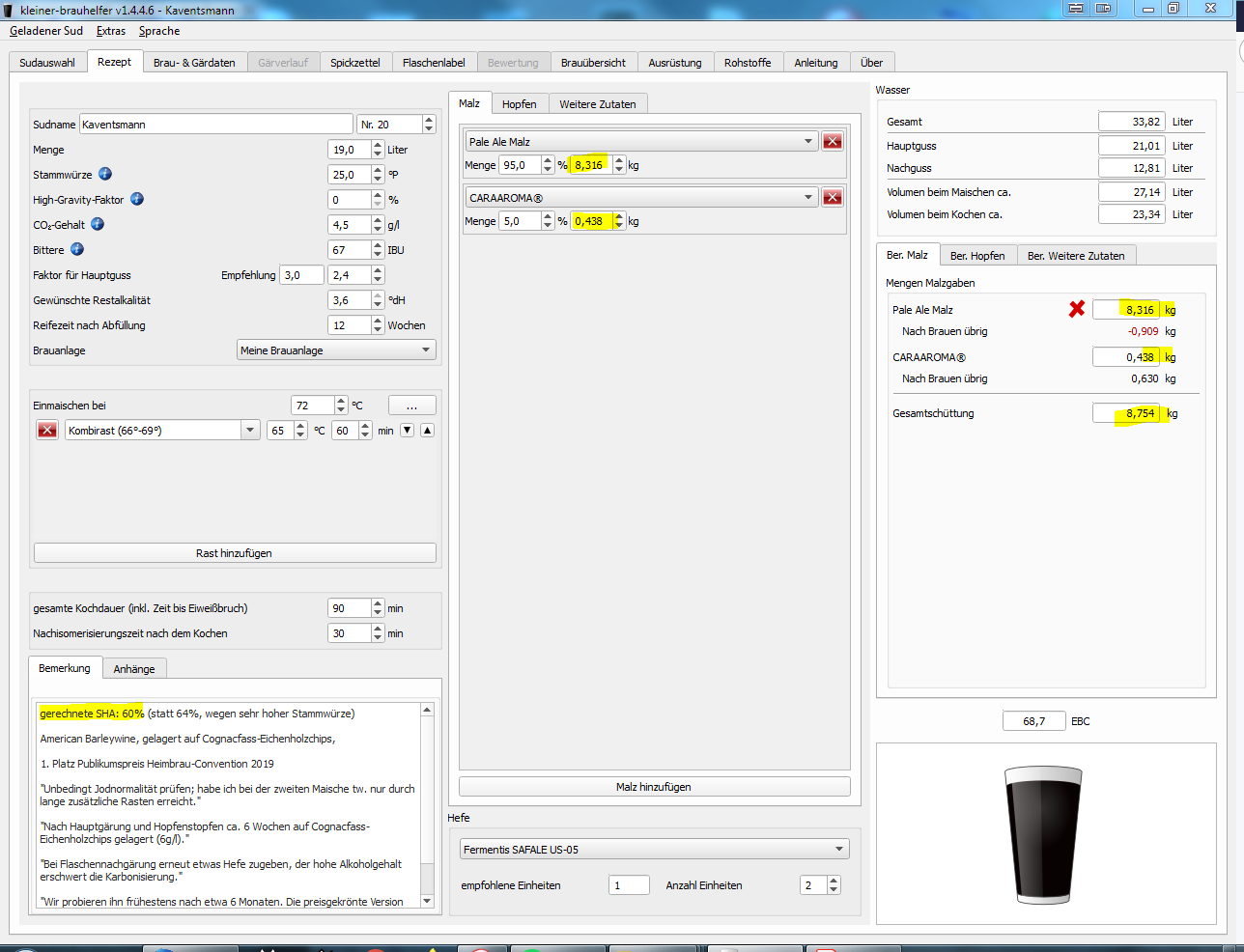Screen dimensions: 1244x952
Task: Click 'Rast hinzufügen' button
Action: (234, 553)
